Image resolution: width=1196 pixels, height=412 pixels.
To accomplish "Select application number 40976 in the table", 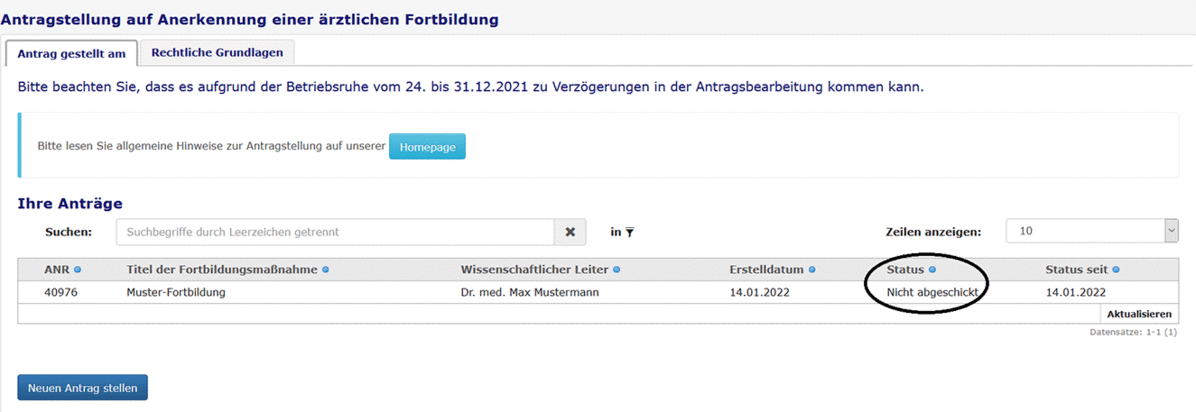I will click(x=61, y=293).
